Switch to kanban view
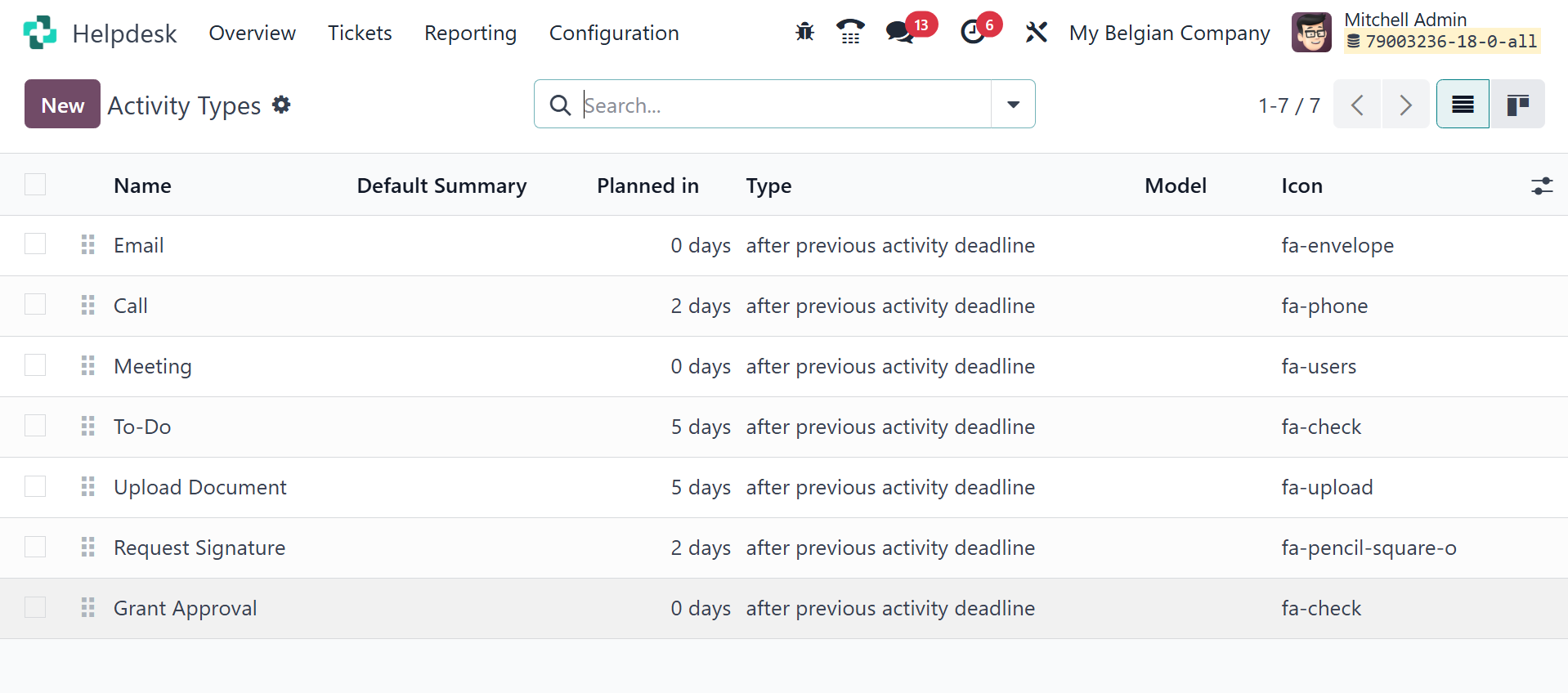This screenshot has width=1568, height=693. [x=1517, y=105]
